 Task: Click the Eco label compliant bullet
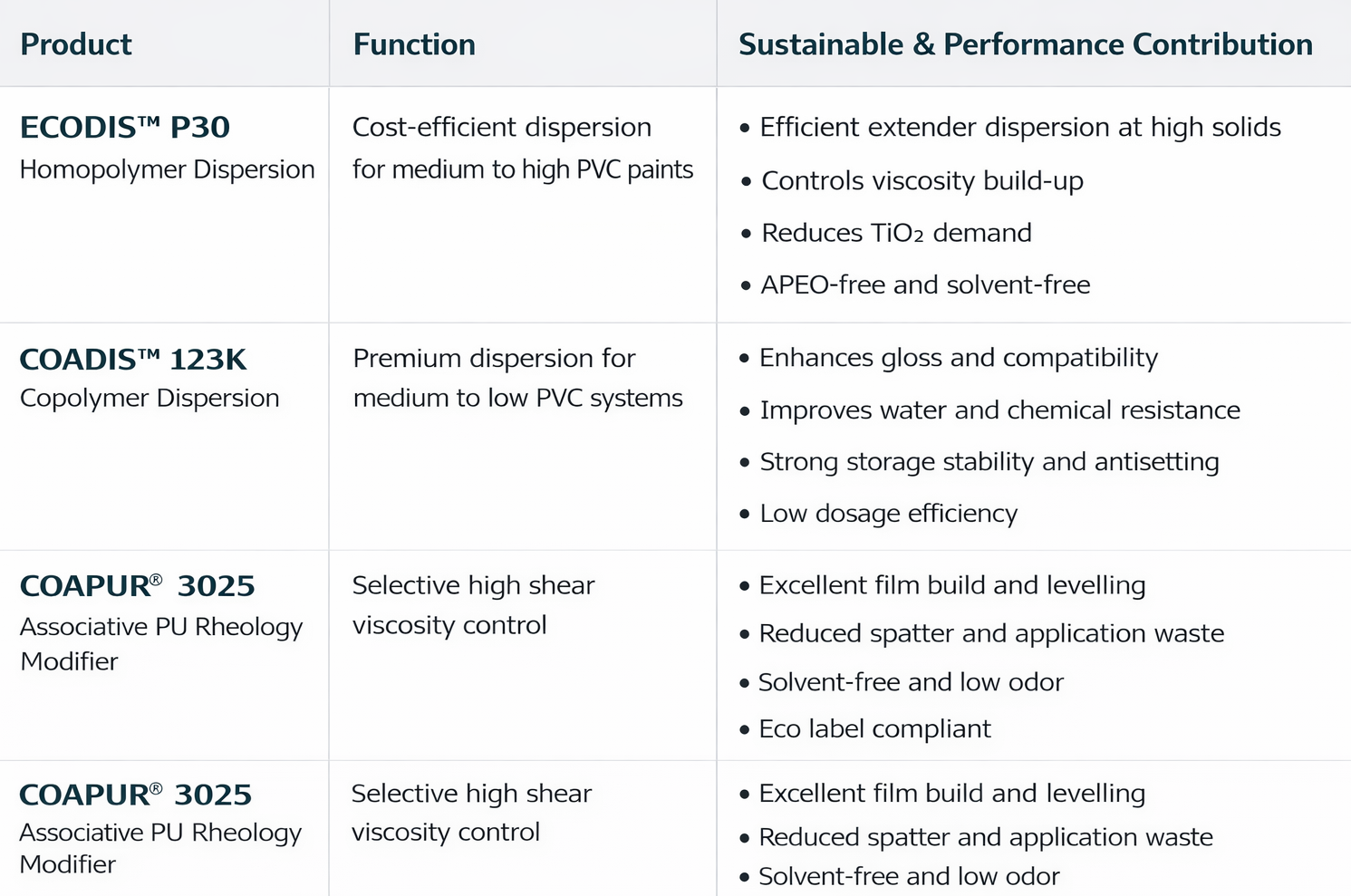[874, 729]
